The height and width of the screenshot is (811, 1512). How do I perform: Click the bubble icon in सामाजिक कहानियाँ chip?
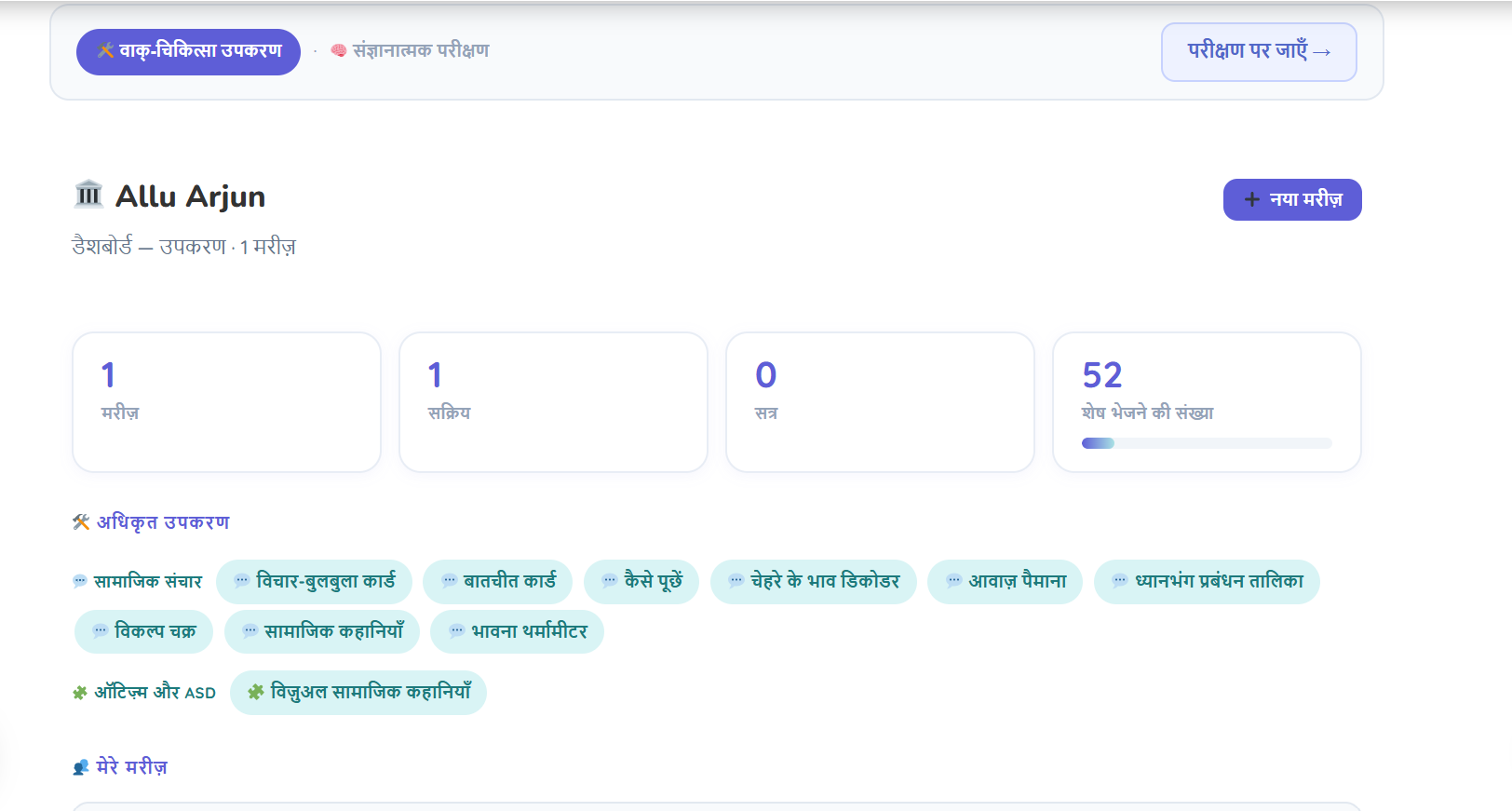(250, 631)
